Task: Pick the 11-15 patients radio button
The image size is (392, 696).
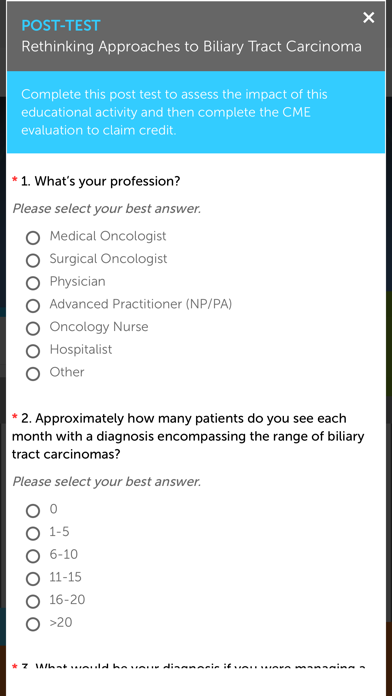Action: point(33,579)
